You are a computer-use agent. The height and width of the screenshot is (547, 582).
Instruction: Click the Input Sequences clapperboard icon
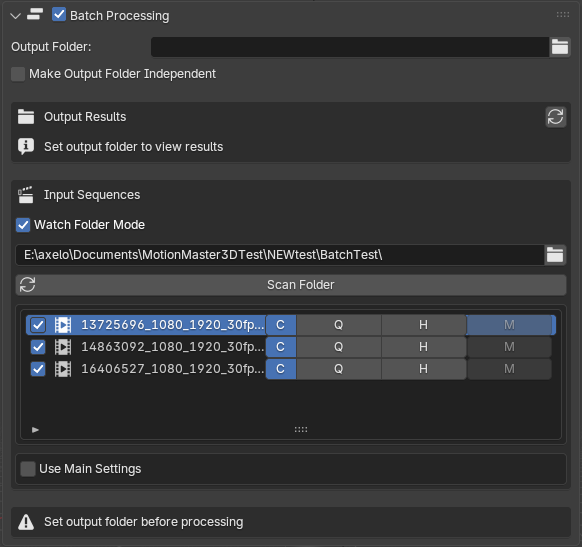26,195
